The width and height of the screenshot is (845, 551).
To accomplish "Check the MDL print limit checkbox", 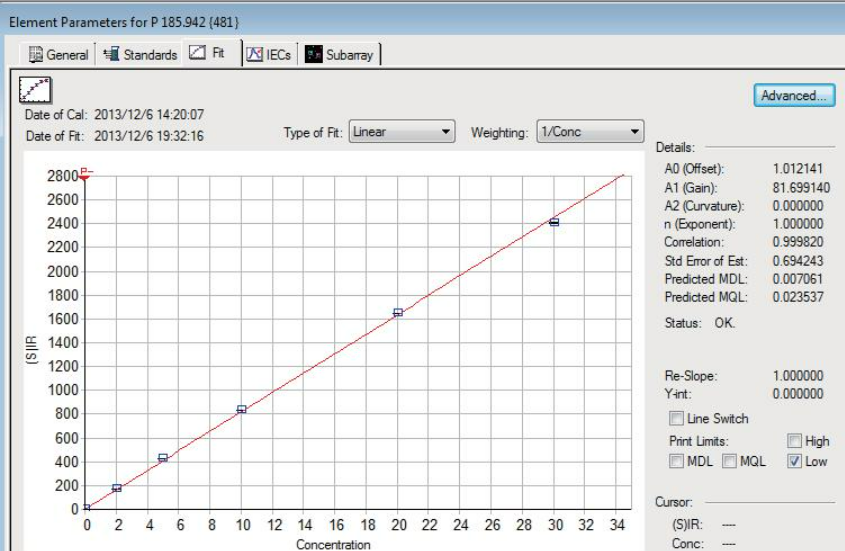I will point(677,461).
